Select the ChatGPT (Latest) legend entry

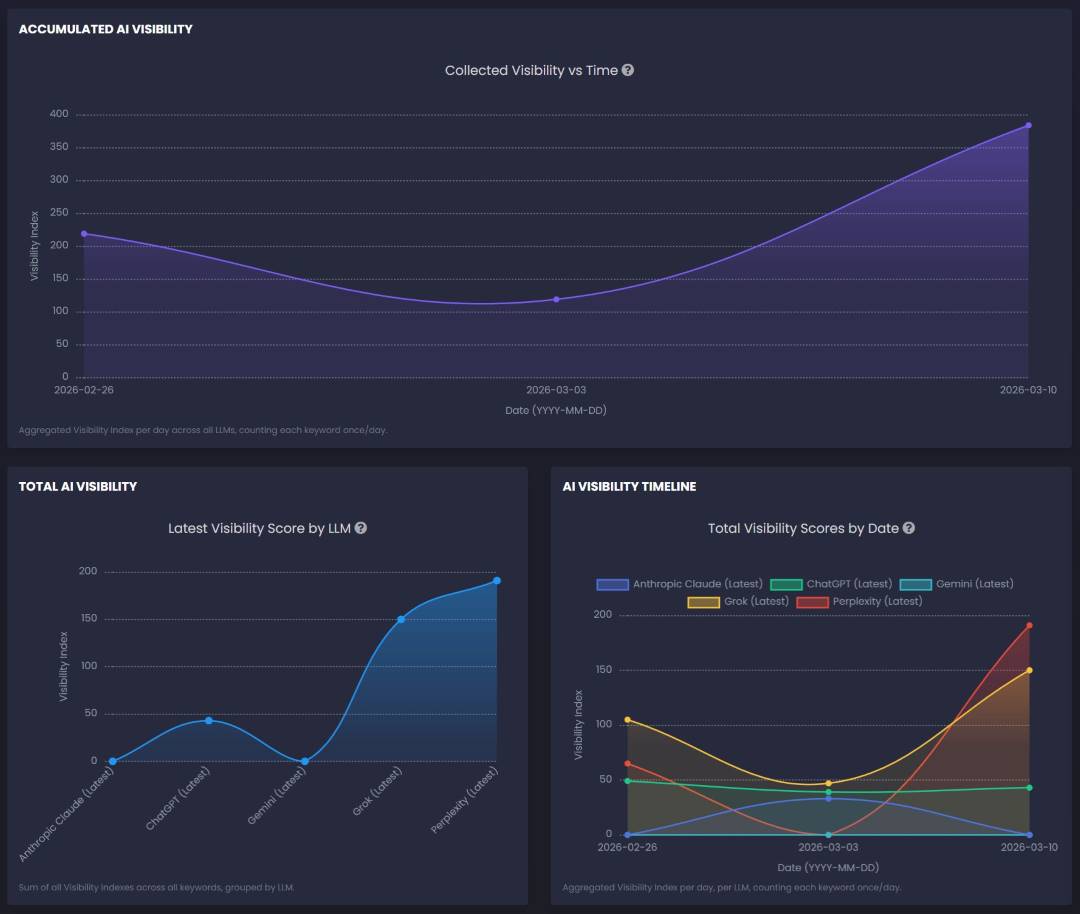[849, 585]
